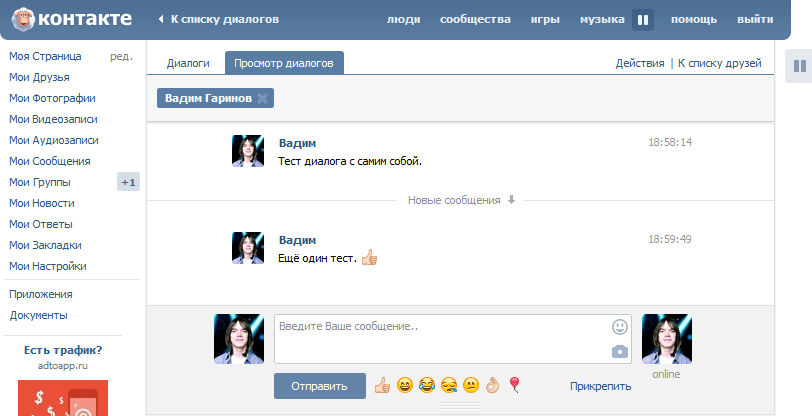Click the pause button on right side panel
Image resolution: width=812 pixels, height=416 pixels.
point(800,66)
